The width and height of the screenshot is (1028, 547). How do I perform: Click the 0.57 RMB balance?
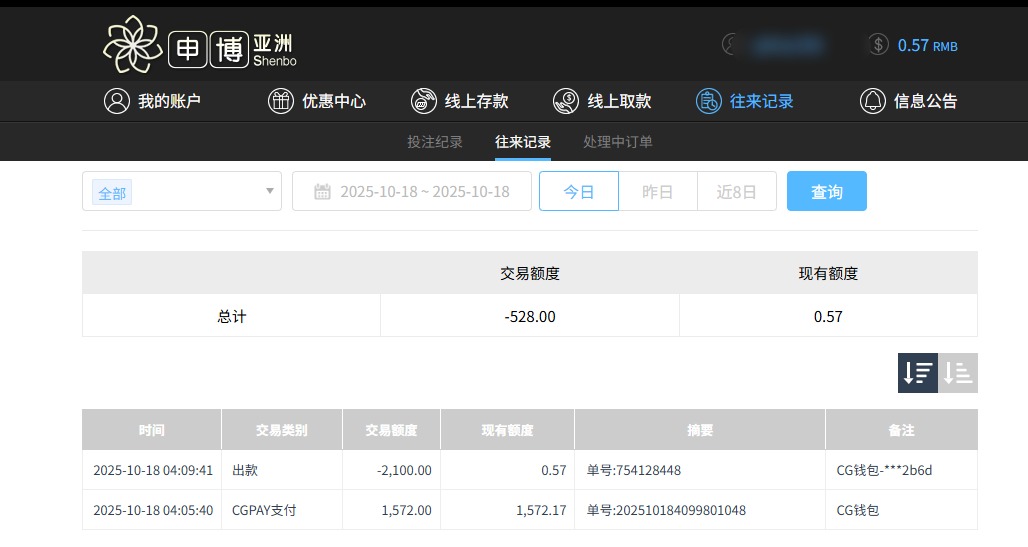pos(928,45)
